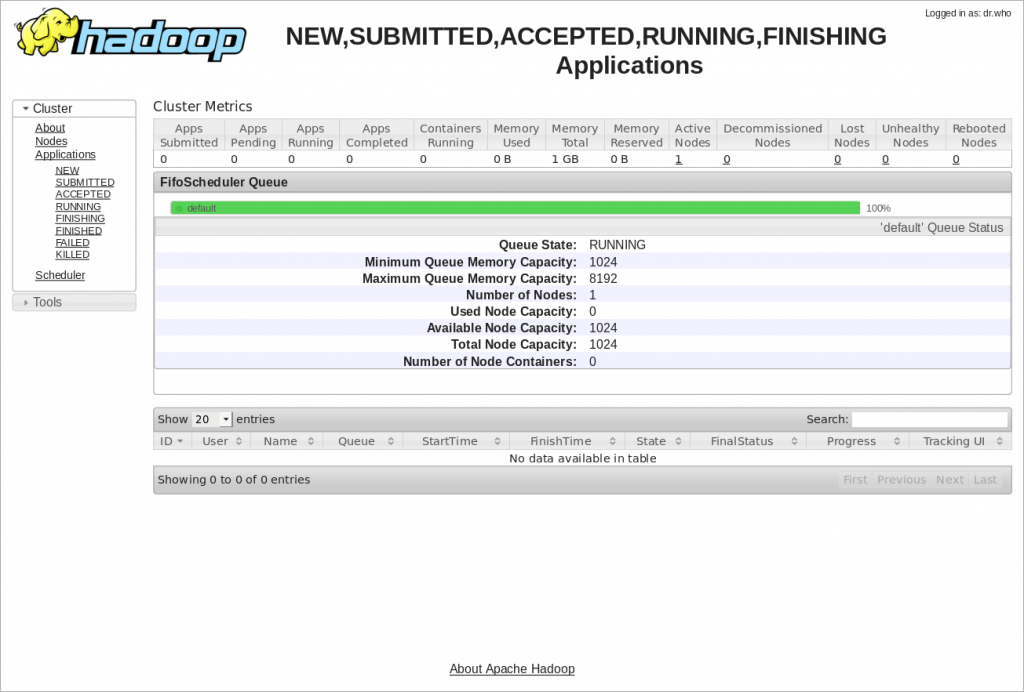Screen dimensions: 1024x692
Task: Filter applications by ACCEPTED state
Action: click(83, 195)
